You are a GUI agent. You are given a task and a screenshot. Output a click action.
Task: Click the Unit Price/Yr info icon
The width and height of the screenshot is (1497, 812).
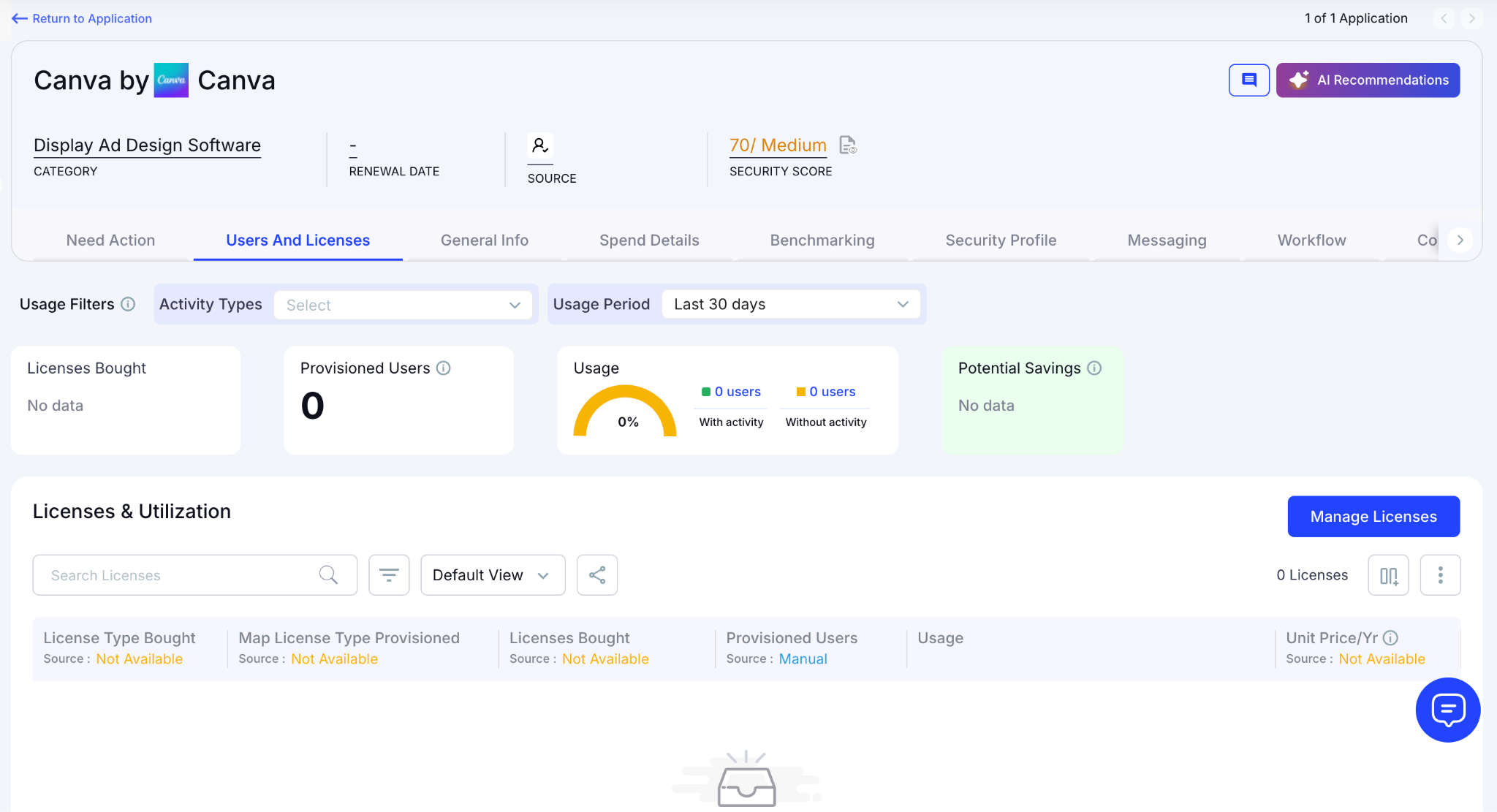click(x=1390, y=638)
